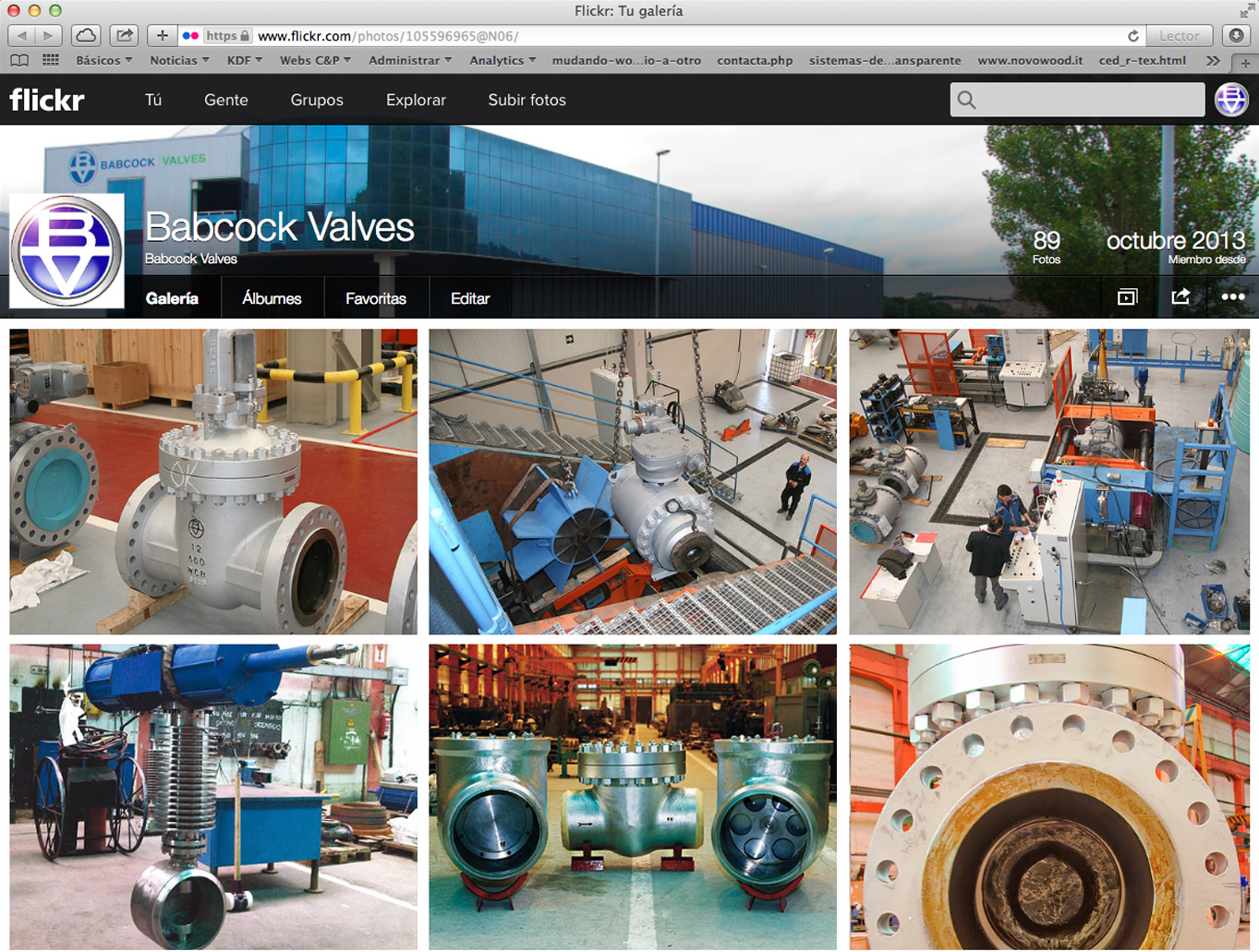Click the https lock indicator
This screenshot has height=952, width=1259.
[227, 36]
